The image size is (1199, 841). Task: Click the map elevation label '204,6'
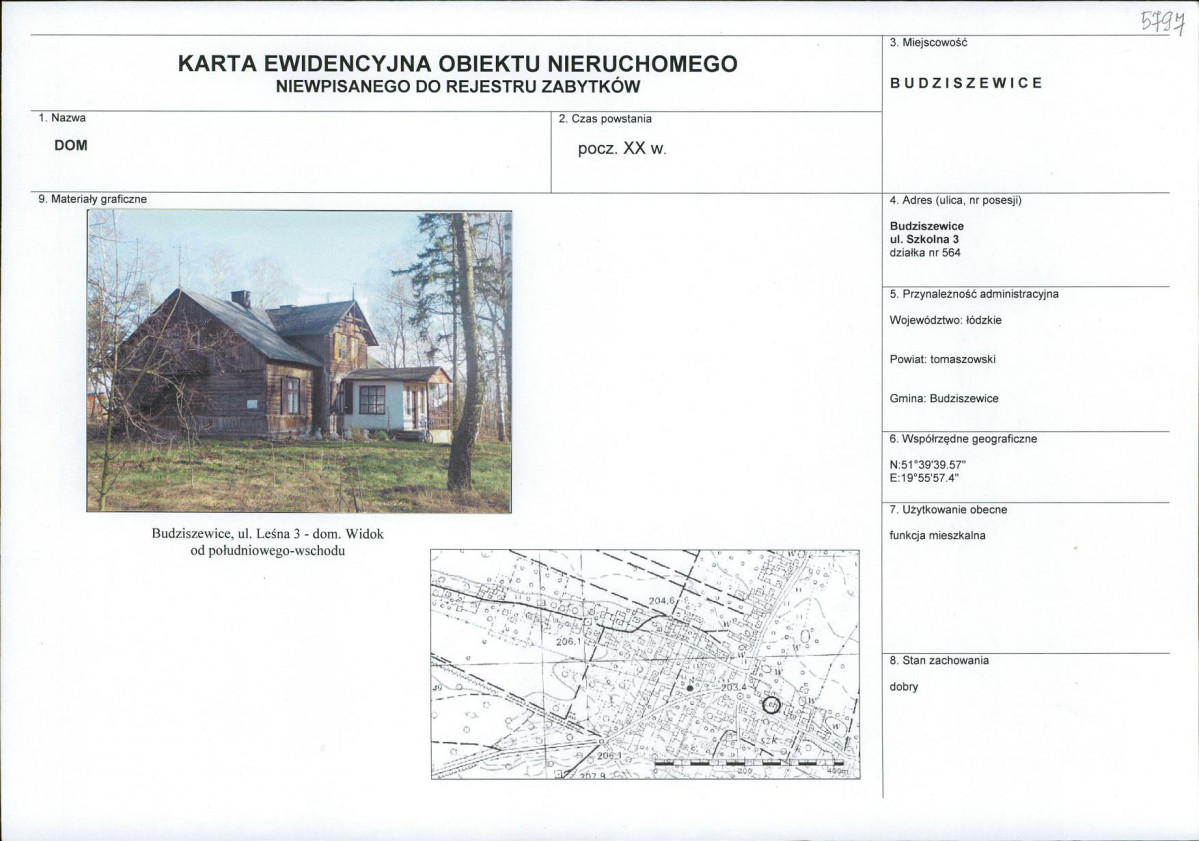tap(662, 601)
